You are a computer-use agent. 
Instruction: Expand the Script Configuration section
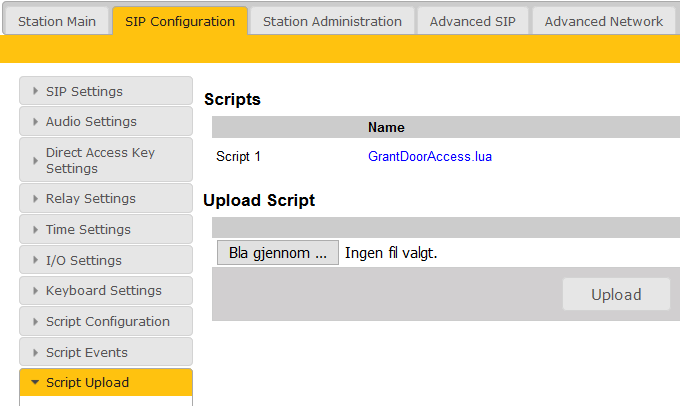(x=106, y=321)
